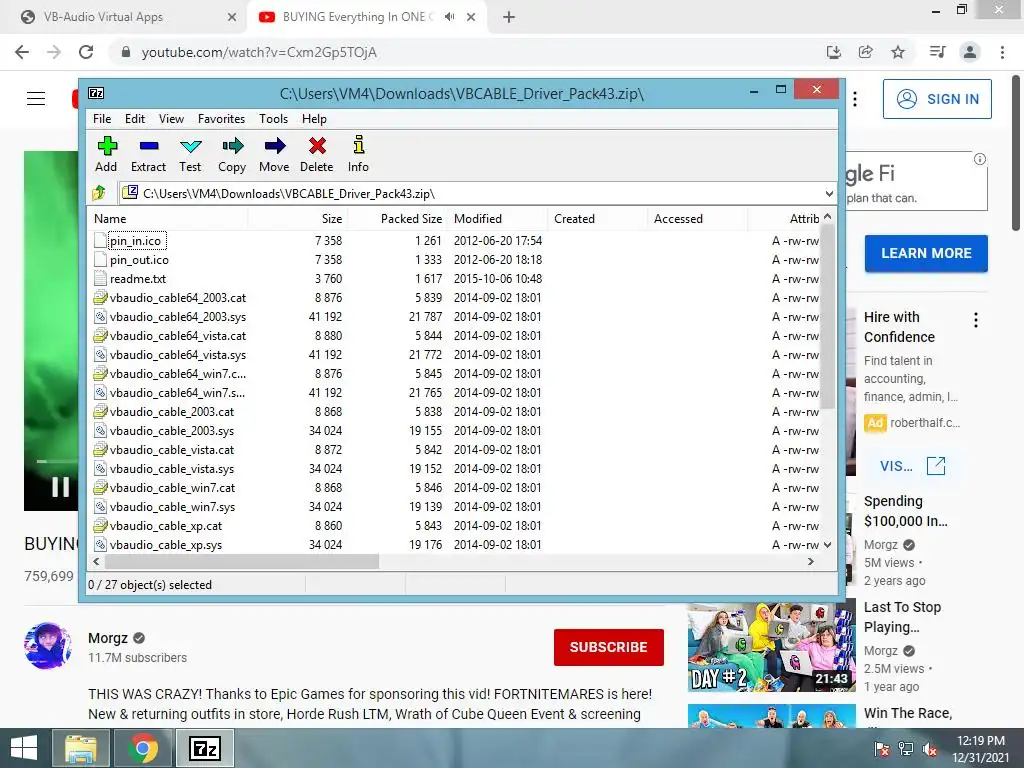
Task: Click the horizontal scroll left arrow
Action: (97, 562)
